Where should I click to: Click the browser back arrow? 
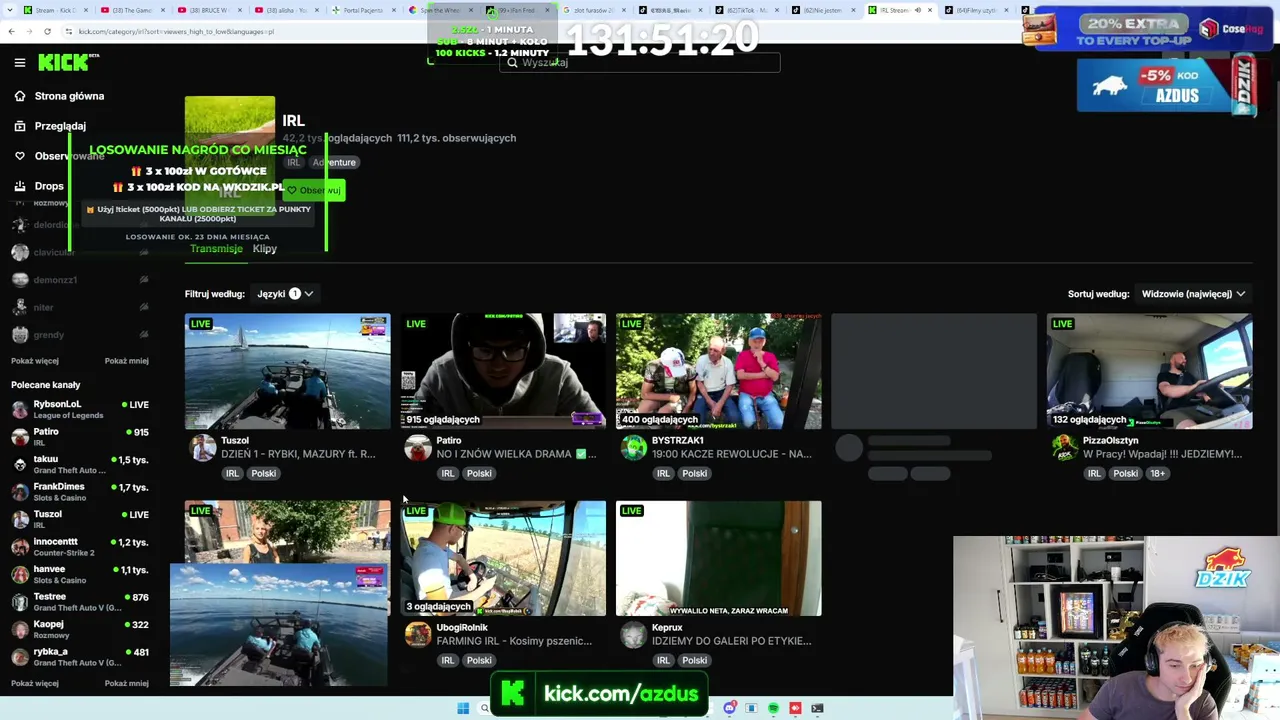[11, 31]
